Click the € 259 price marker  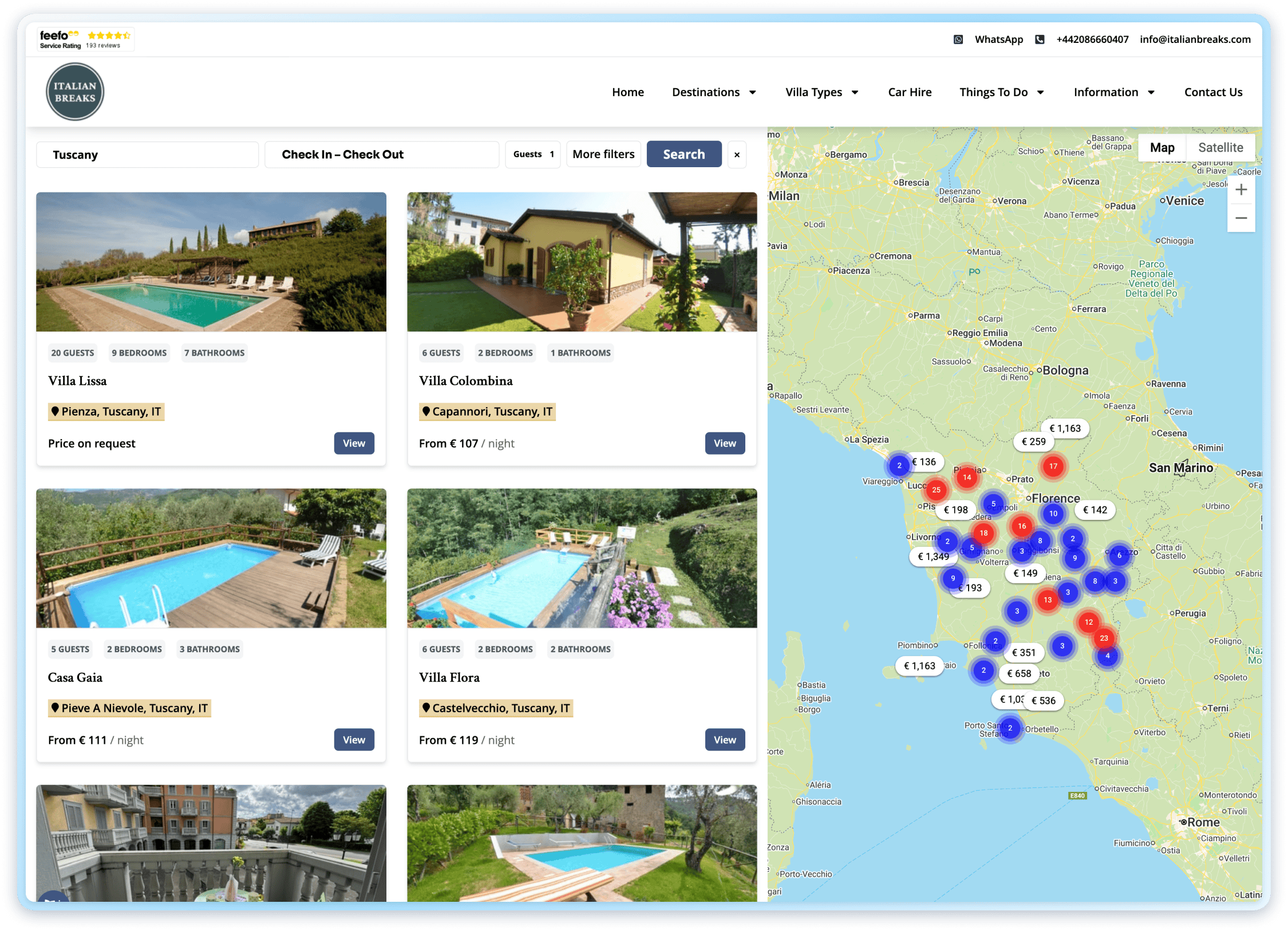coord(1034,441)
